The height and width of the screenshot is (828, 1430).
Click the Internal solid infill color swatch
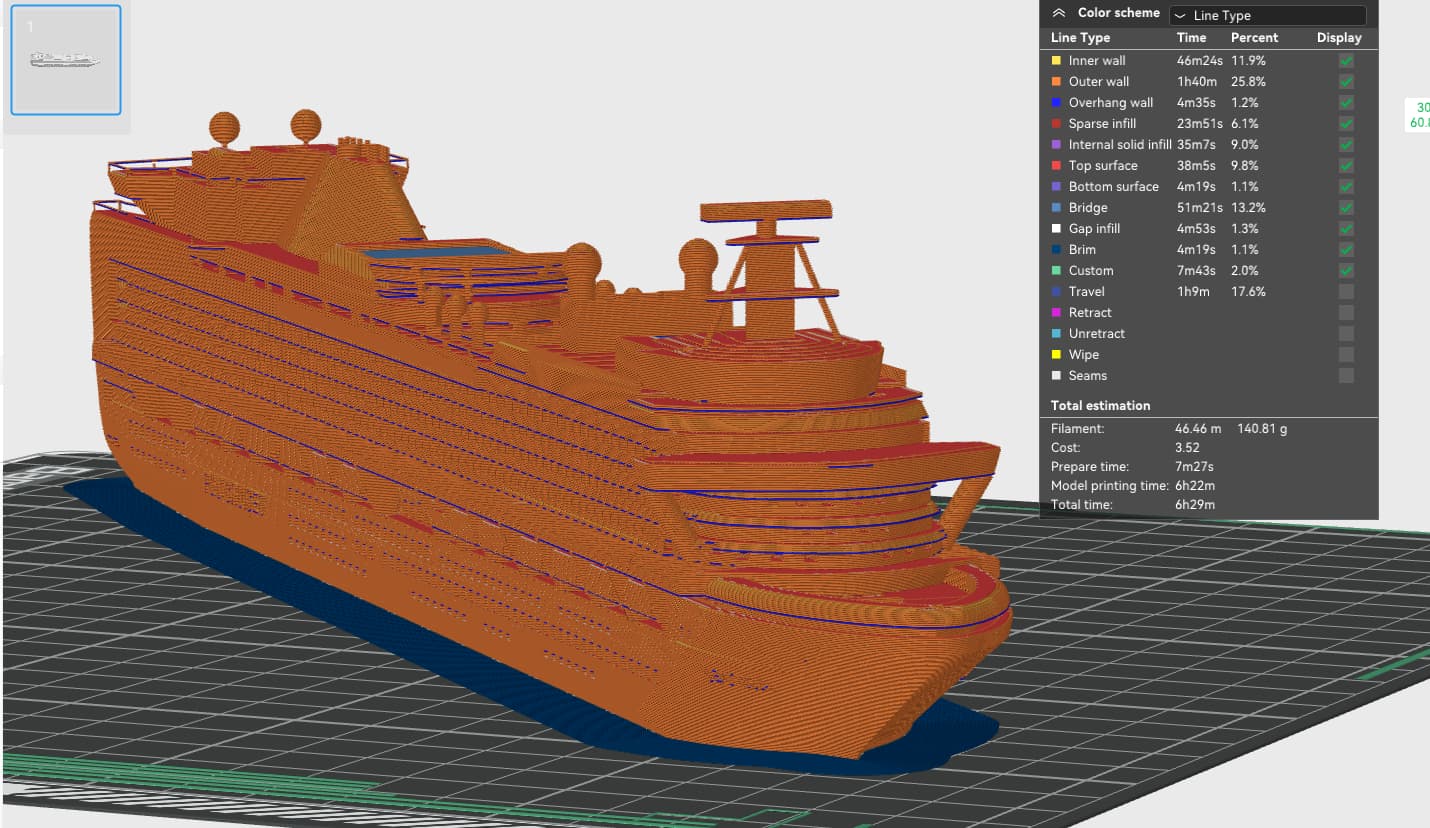pos(1056,144)
